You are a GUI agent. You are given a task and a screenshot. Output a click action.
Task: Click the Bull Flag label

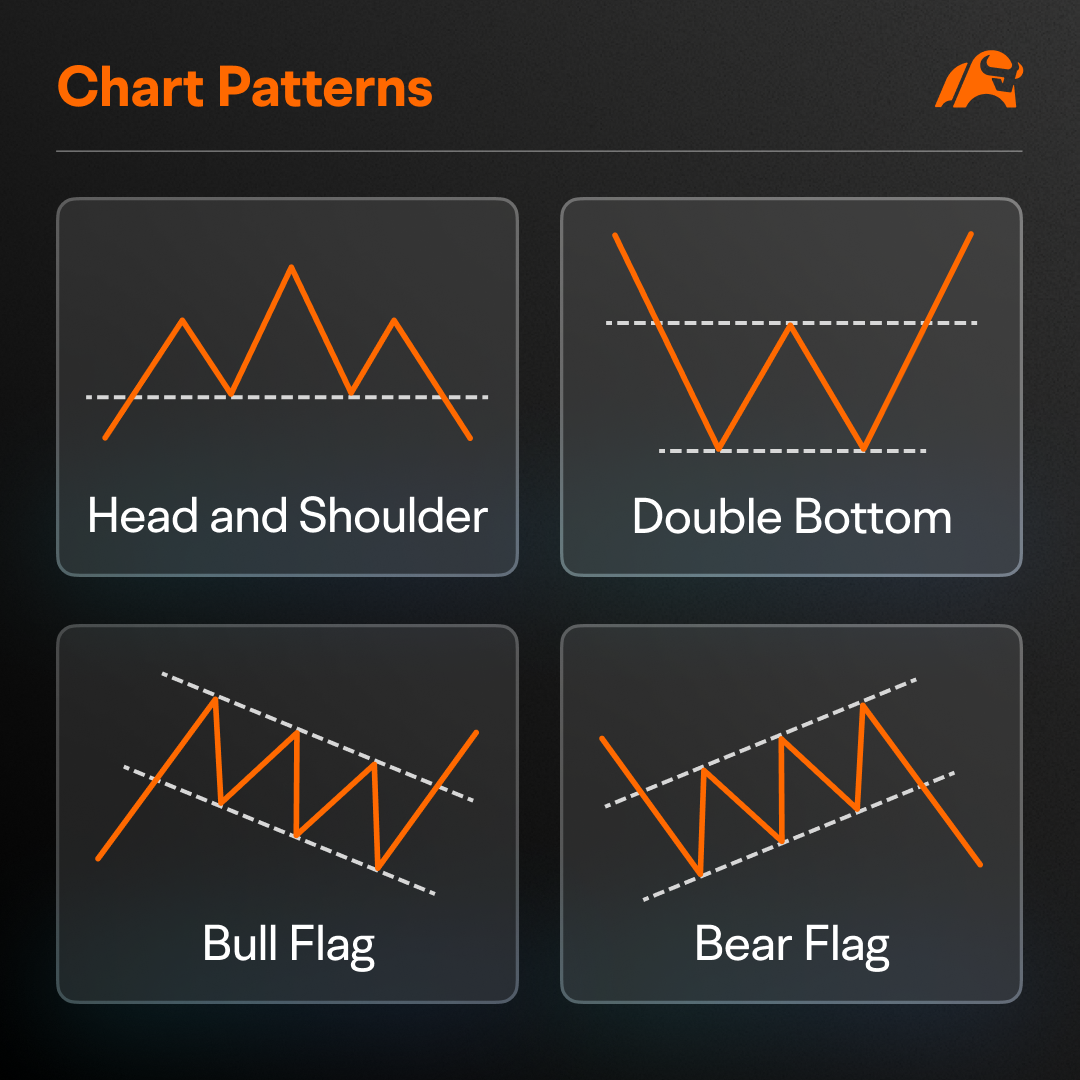(x=289, y=946)
